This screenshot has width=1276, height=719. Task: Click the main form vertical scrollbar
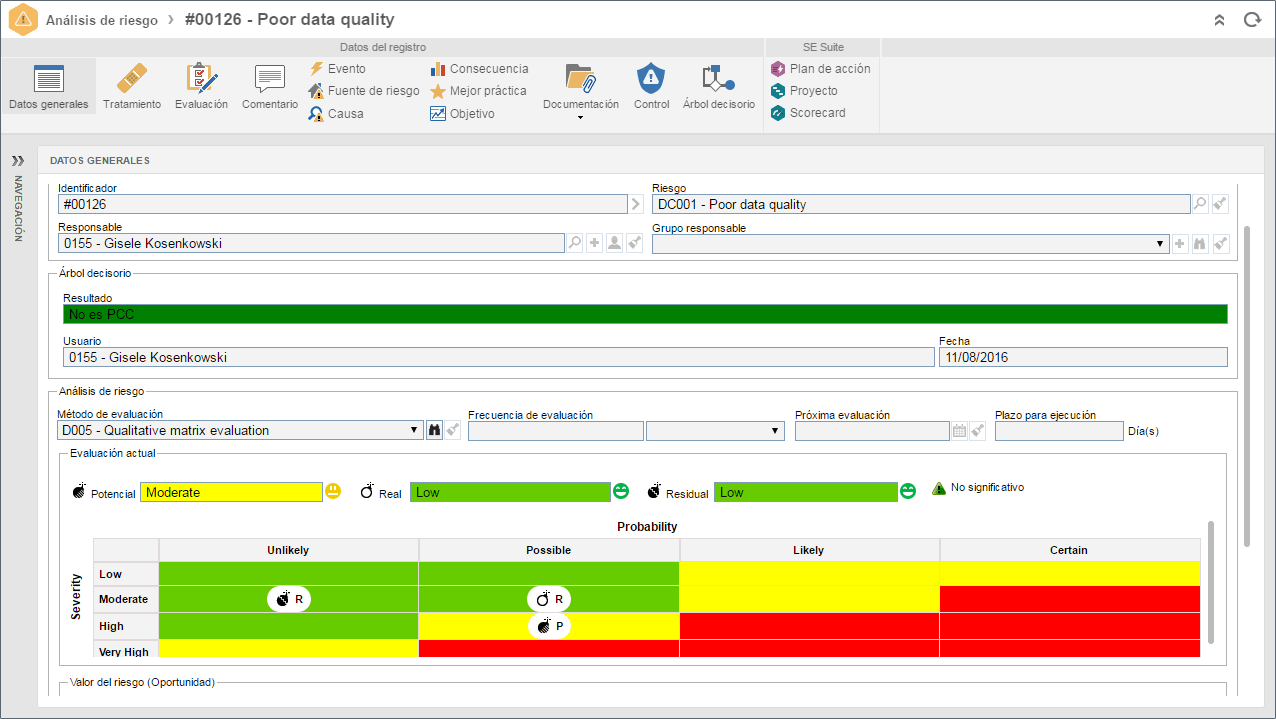coord(1247,386)
